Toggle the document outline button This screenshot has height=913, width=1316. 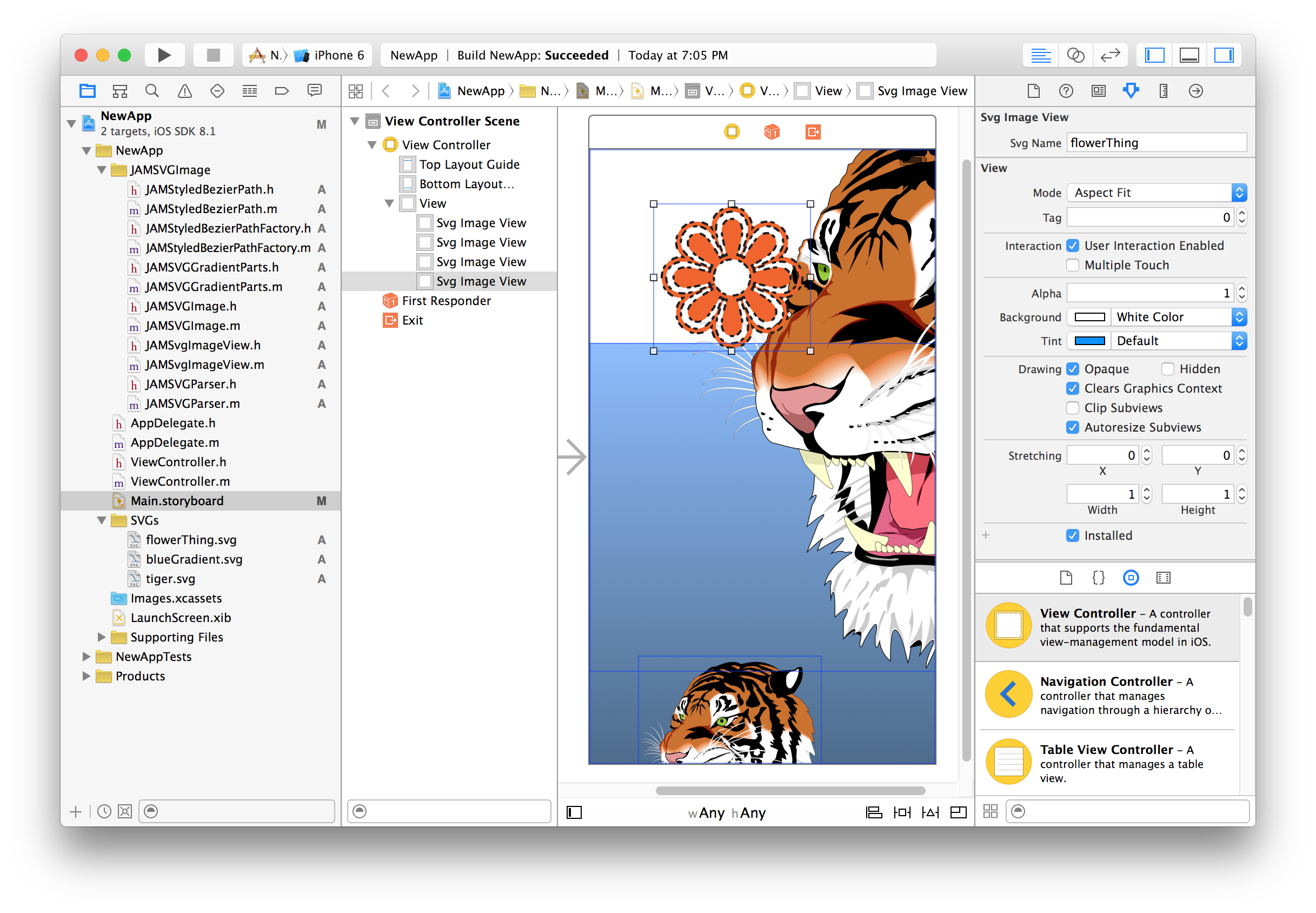(574, 812)
